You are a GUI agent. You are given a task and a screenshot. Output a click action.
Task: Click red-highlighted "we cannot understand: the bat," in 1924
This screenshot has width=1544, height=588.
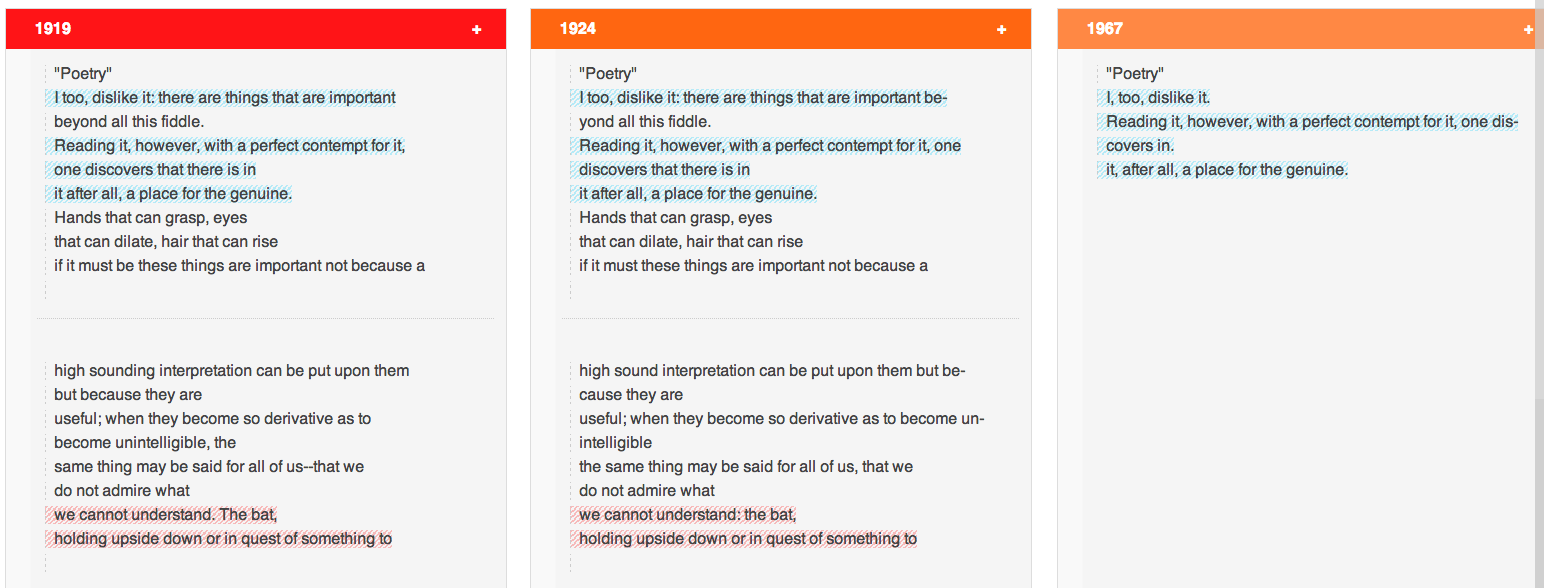[x=688, y=515]
